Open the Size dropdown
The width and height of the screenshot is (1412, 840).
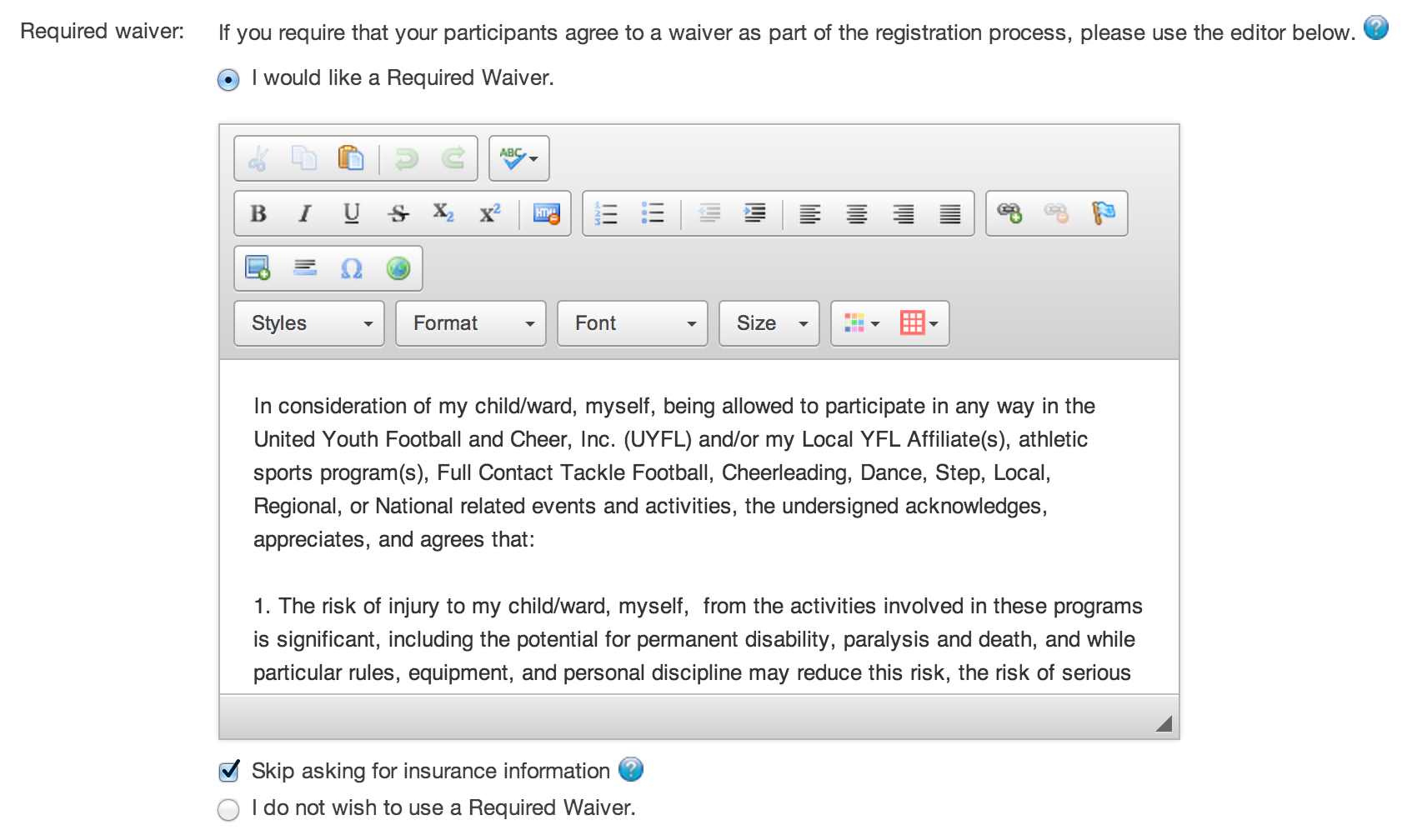click(769, 323)
